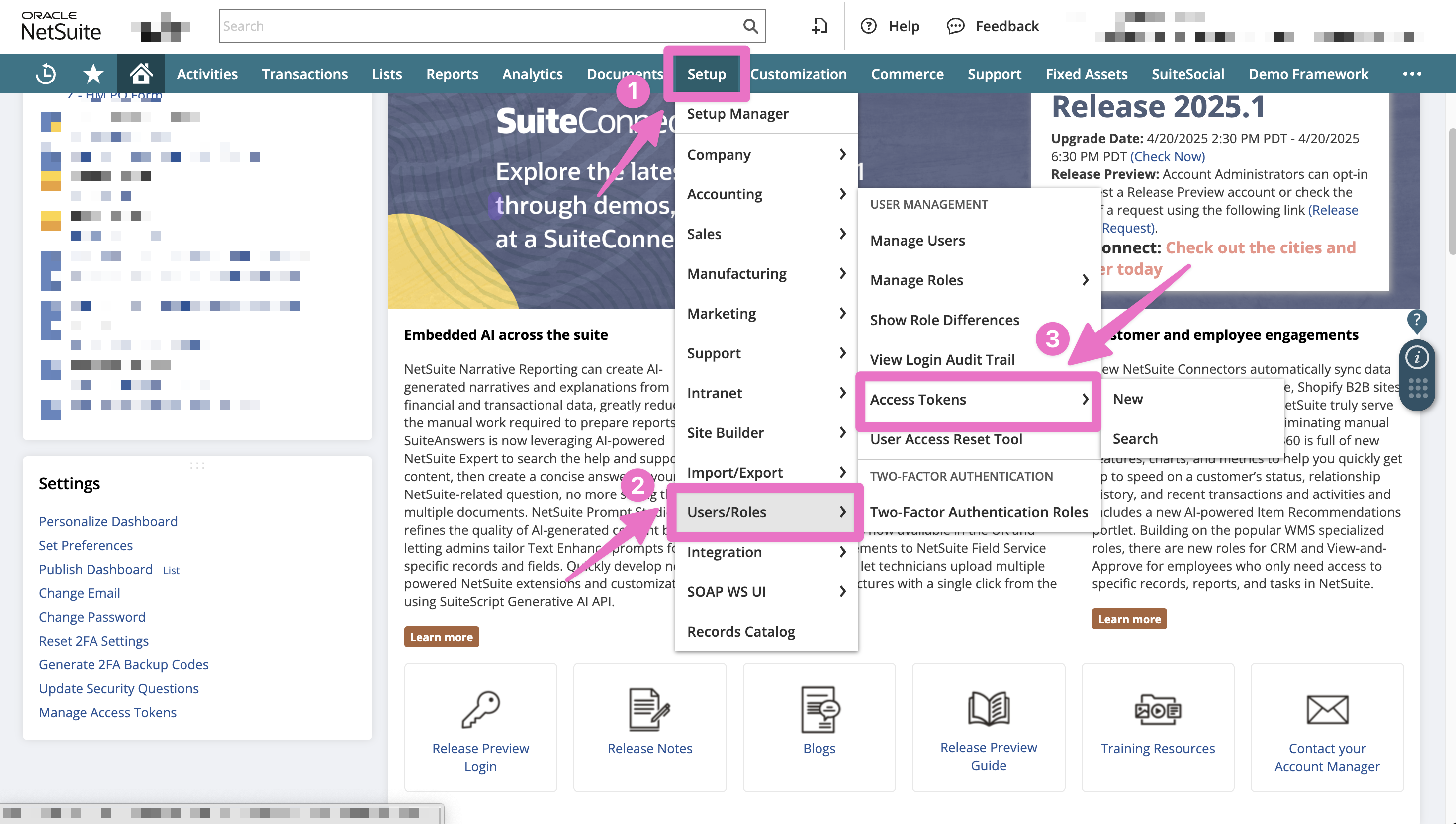
Task: Select Manage Users
Action: [979, 240]
